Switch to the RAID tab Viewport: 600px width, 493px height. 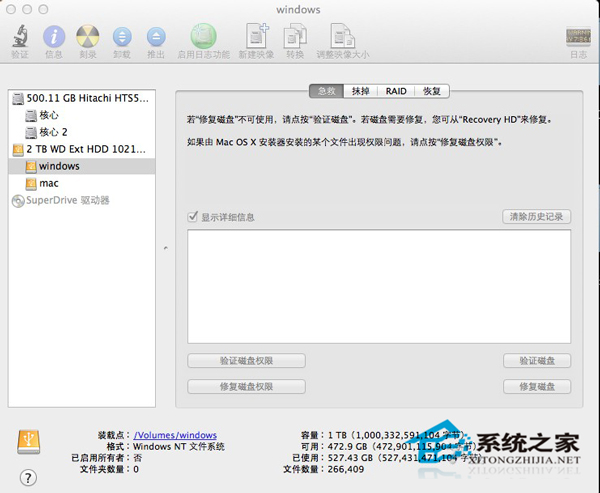coord(396,91)
